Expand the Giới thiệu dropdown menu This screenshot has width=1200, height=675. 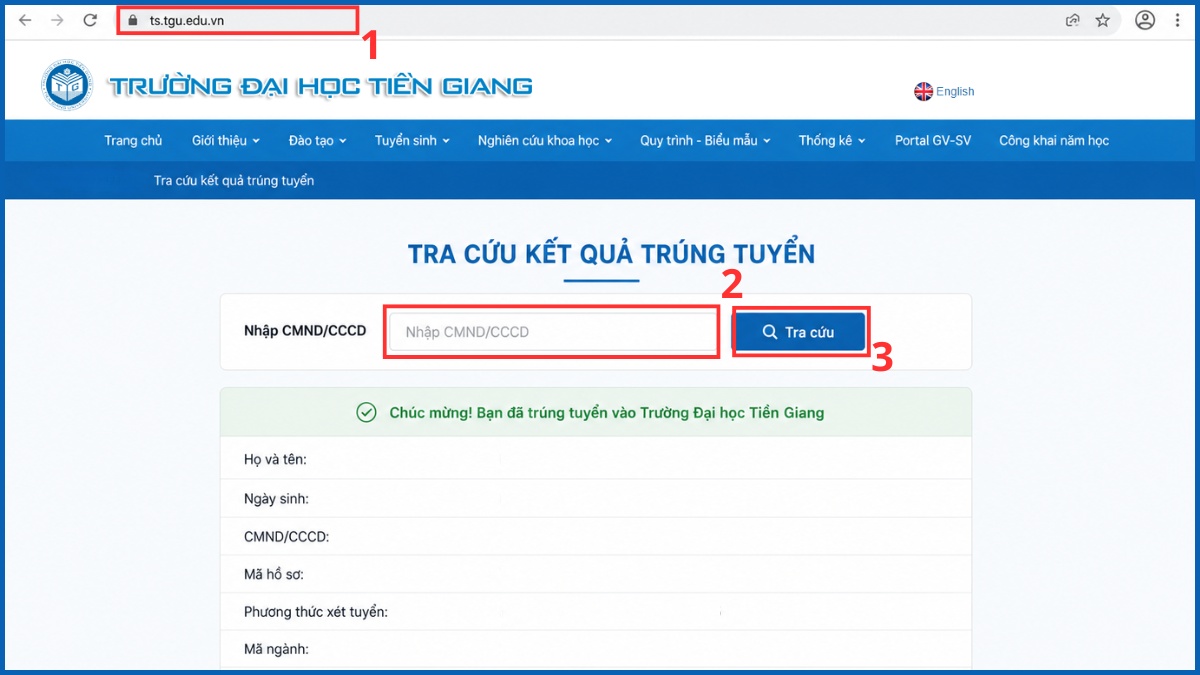pos(226,140)
